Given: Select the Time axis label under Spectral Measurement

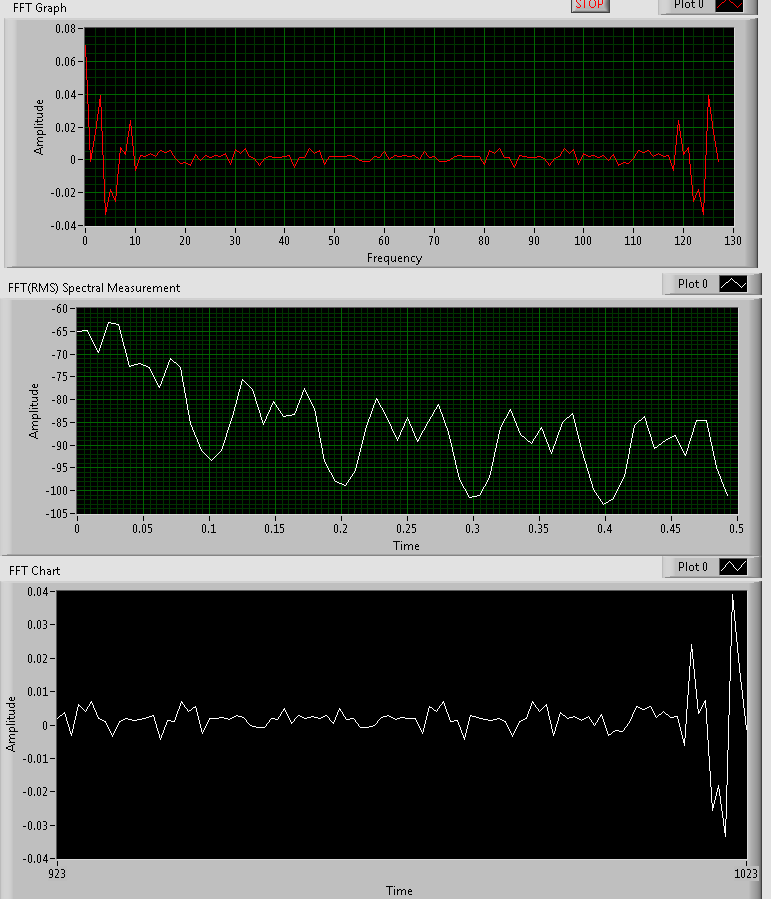Looking at the screenshot, I should (406, 546).
